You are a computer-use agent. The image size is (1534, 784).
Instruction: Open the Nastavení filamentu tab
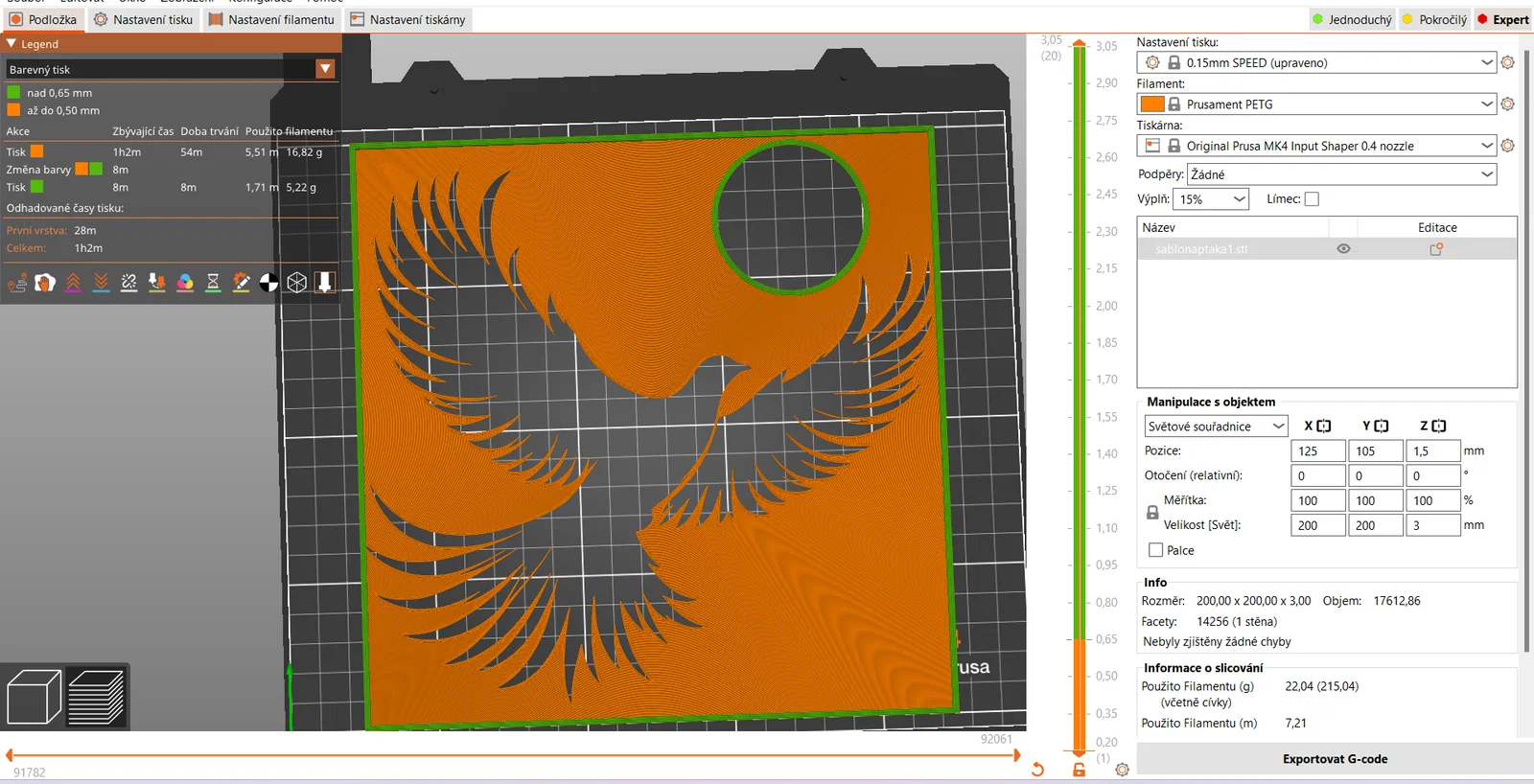271,19
